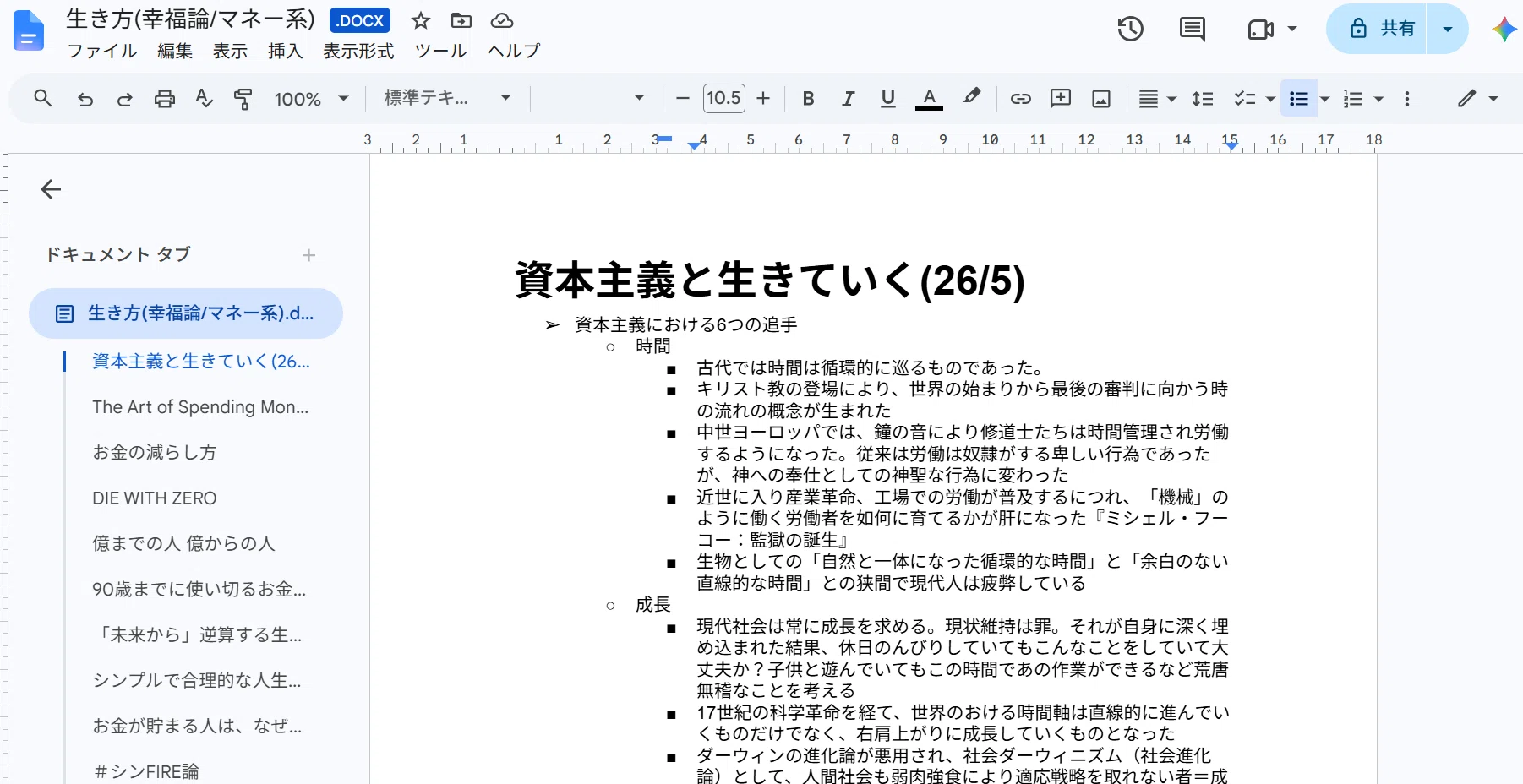Image resolution: width=1523 pixels, height=784 pixels.
Task: Show comments panel icon
Action: (x=1192, y=29)
